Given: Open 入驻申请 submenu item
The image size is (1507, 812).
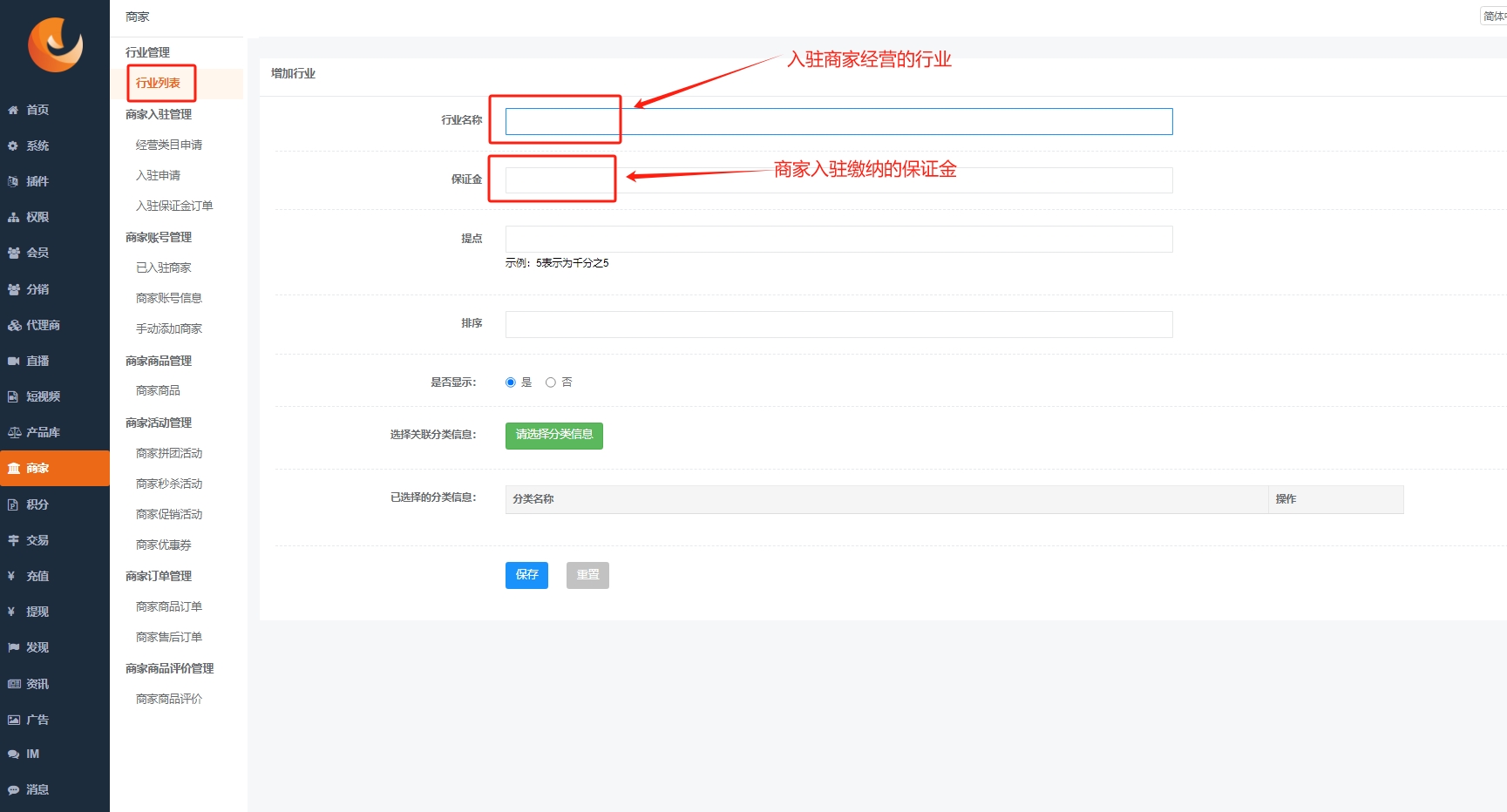Looking at the screenshot, I should (x=158, y=175).
